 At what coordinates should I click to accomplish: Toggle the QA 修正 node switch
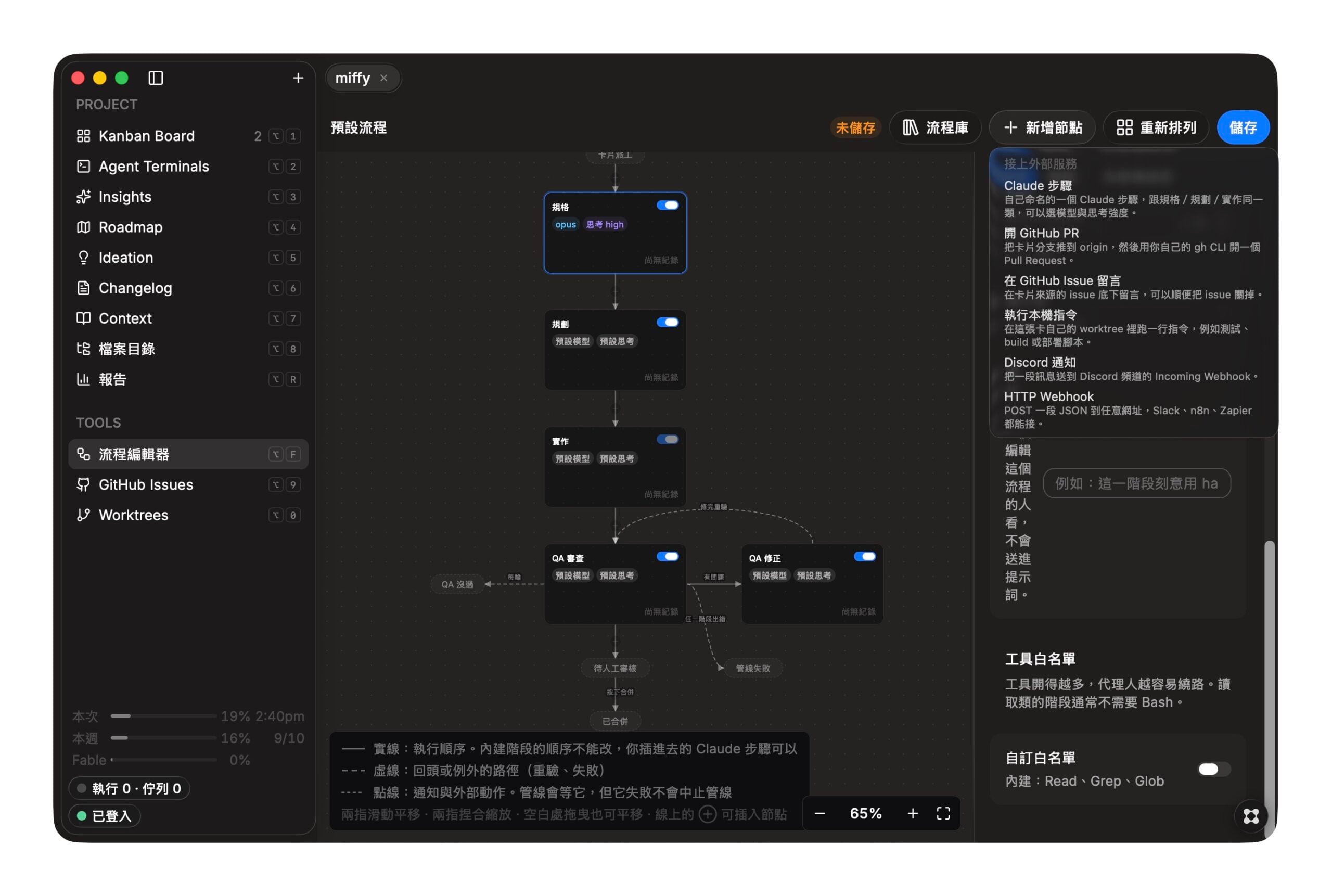tap(865, 557)
